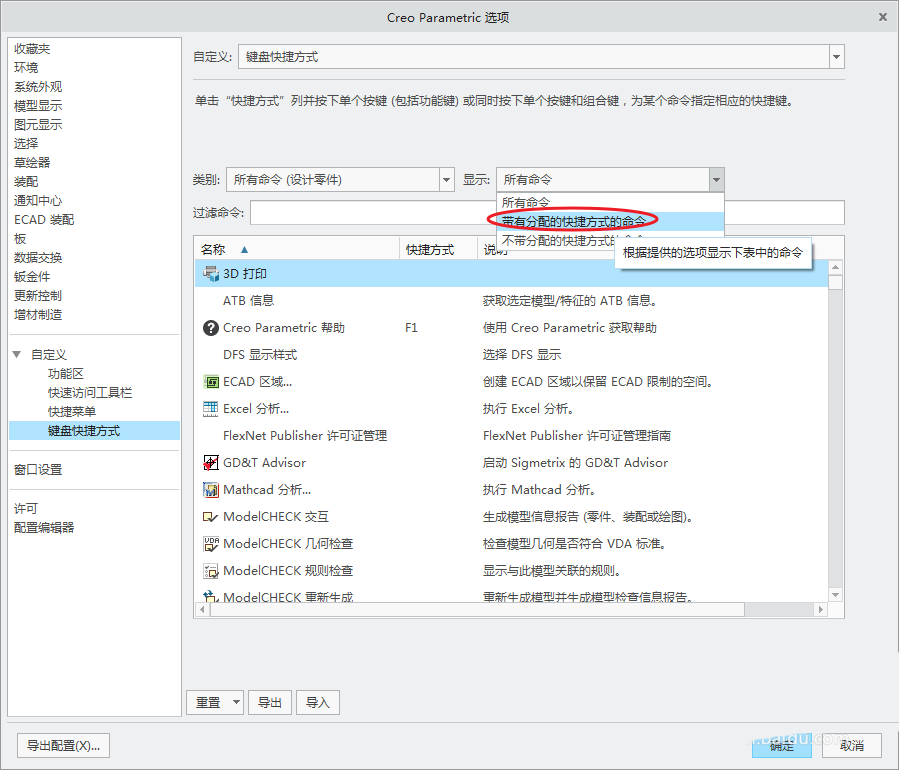Close the Creo Parametric 选项 dialog
This screenshot has height=770, width=899.
(x=883, y=17)
